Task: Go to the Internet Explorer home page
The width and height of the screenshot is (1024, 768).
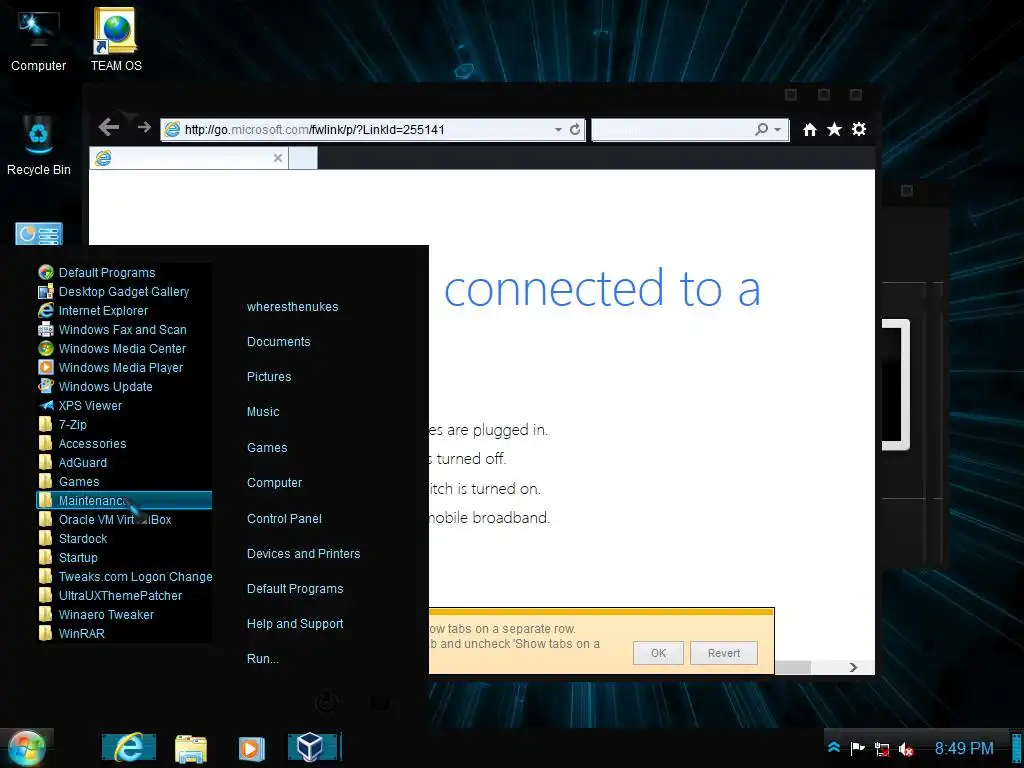Action: click(810, 129)
